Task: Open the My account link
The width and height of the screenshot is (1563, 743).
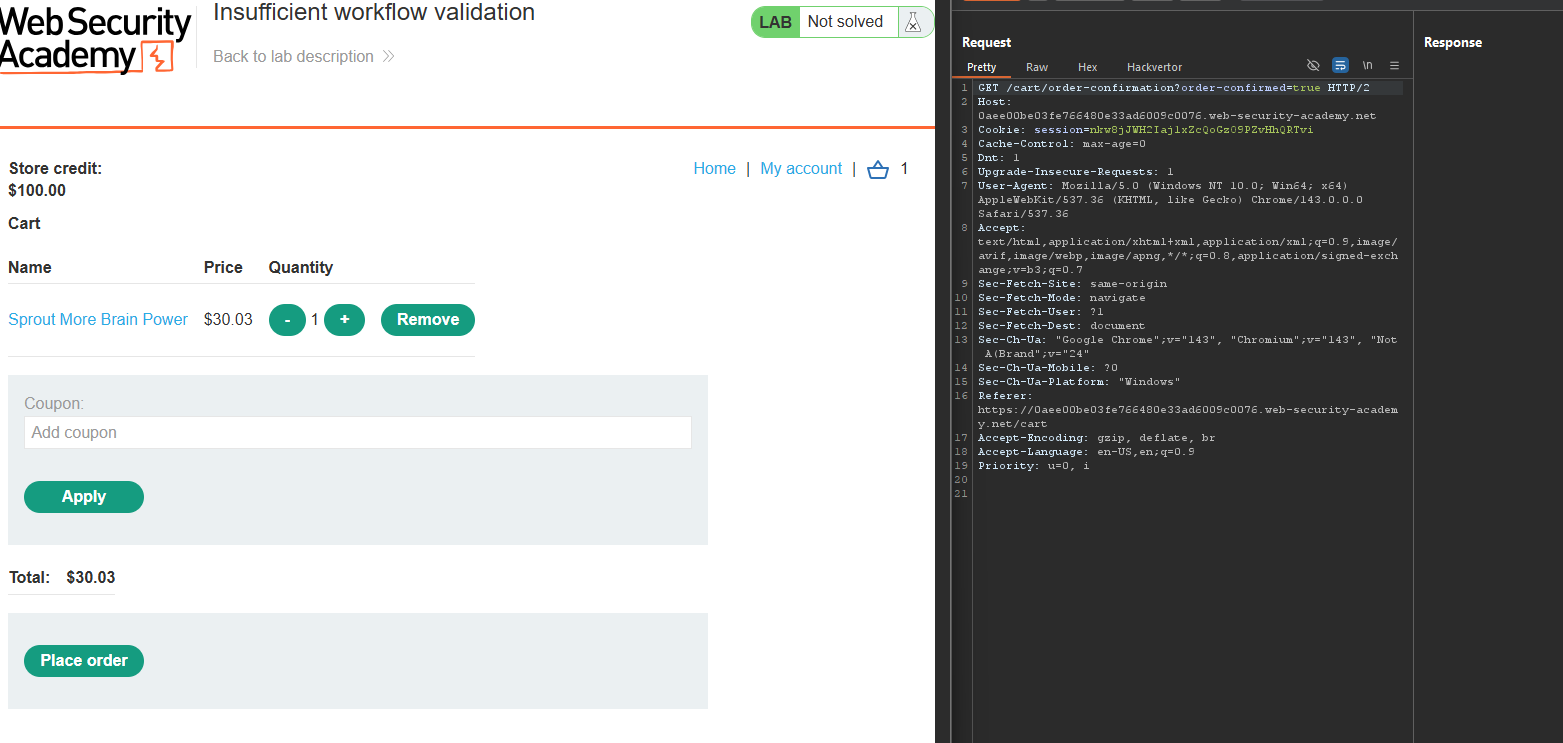Action: (x=801, y=169)
